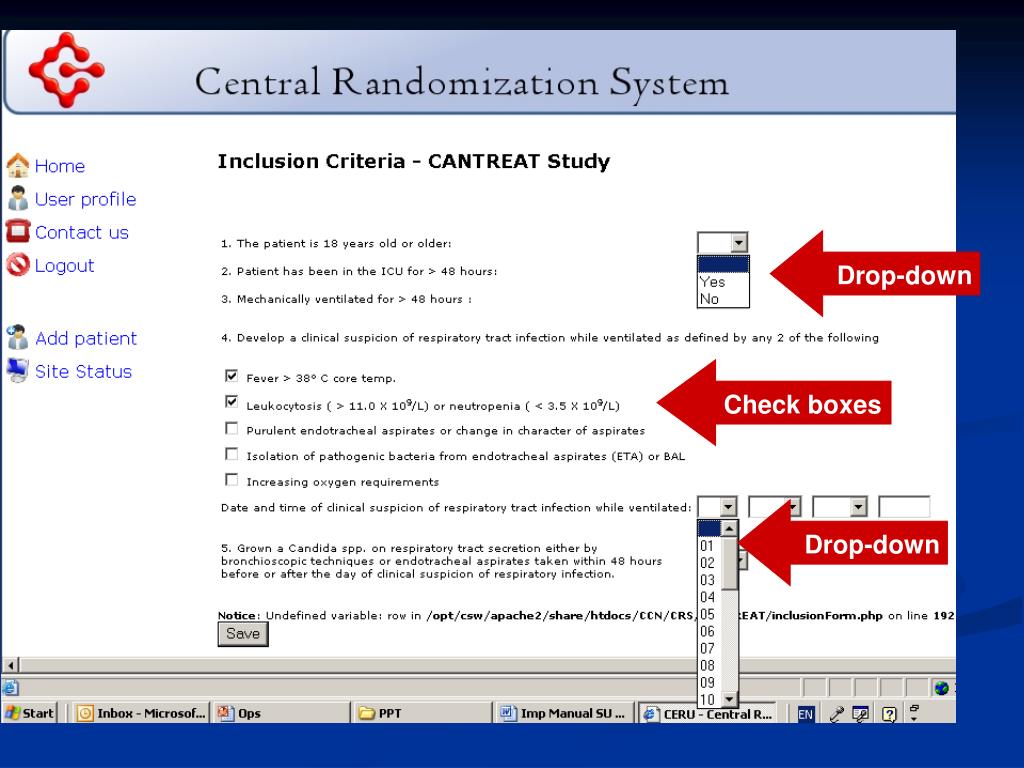Switch to the PPT folder taskbar item

click(421, 713)
